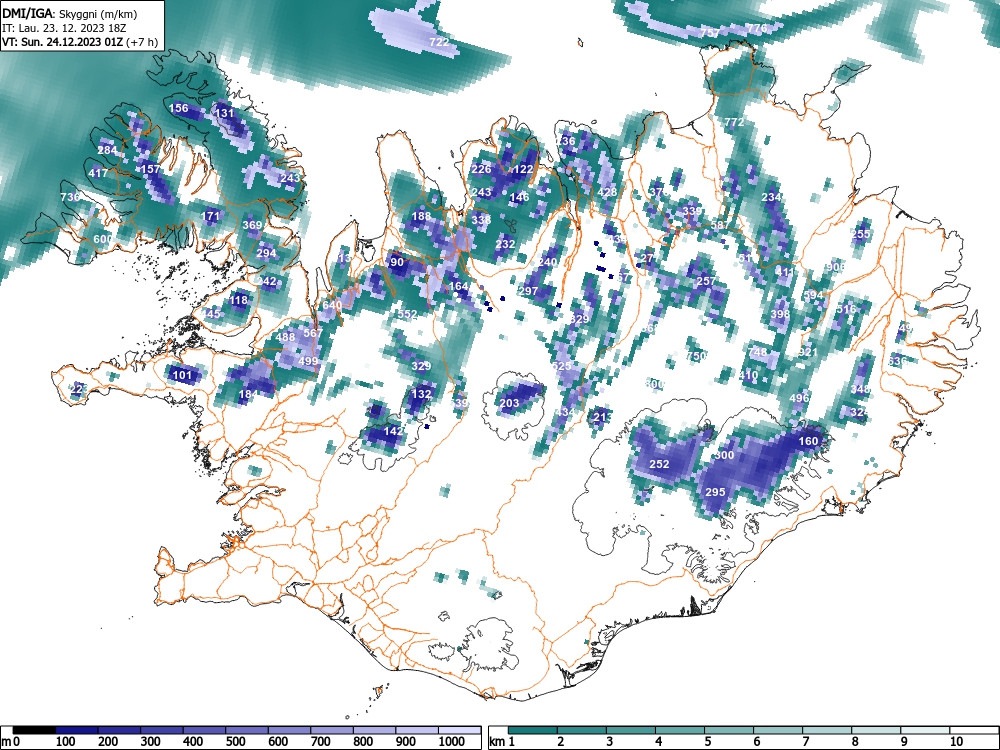
Task: Click the '(+7 h)' forecast offset text
Action: click(x=141, y=43)
